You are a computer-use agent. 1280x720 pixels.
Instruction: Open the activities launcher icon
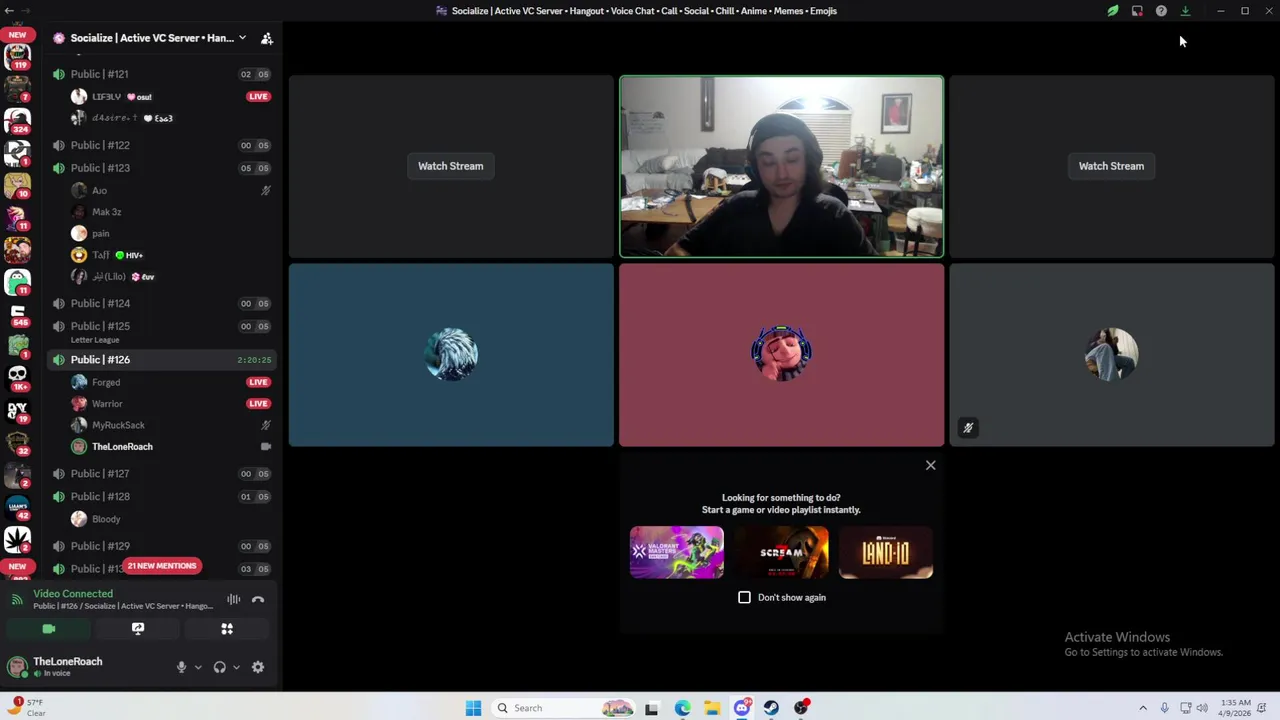227,629
